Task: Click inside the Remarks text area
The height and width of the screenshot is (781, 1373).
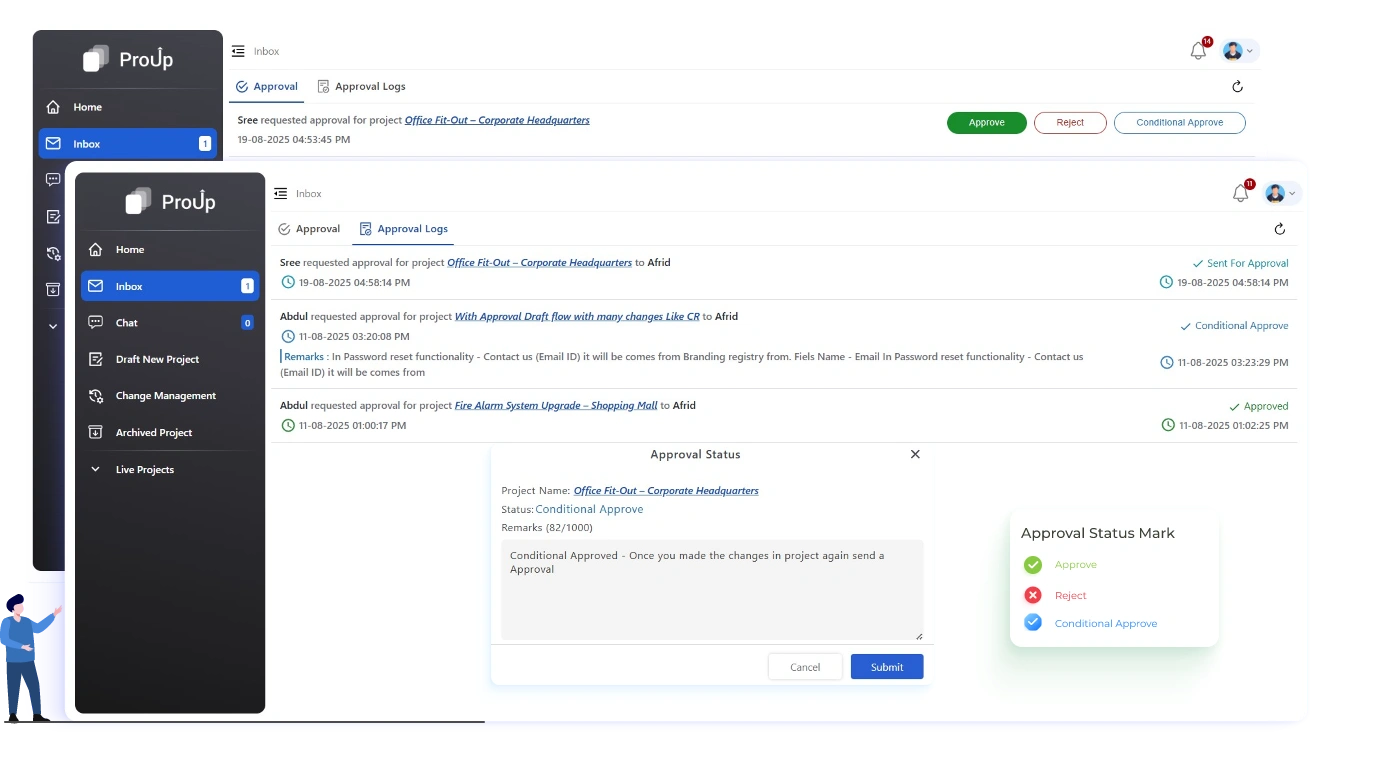Action: 711,590
